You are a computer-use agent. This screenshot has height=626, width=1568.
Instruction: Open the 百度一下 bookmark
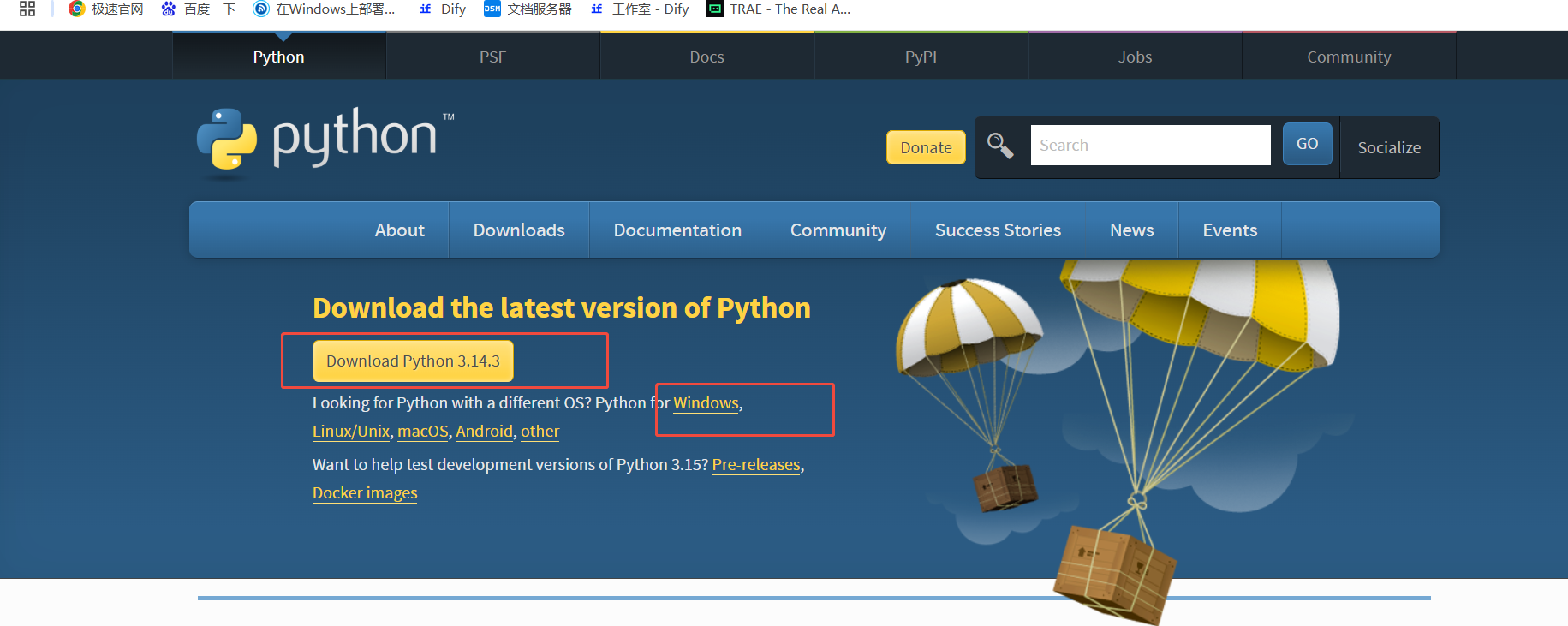click(198, 9)
